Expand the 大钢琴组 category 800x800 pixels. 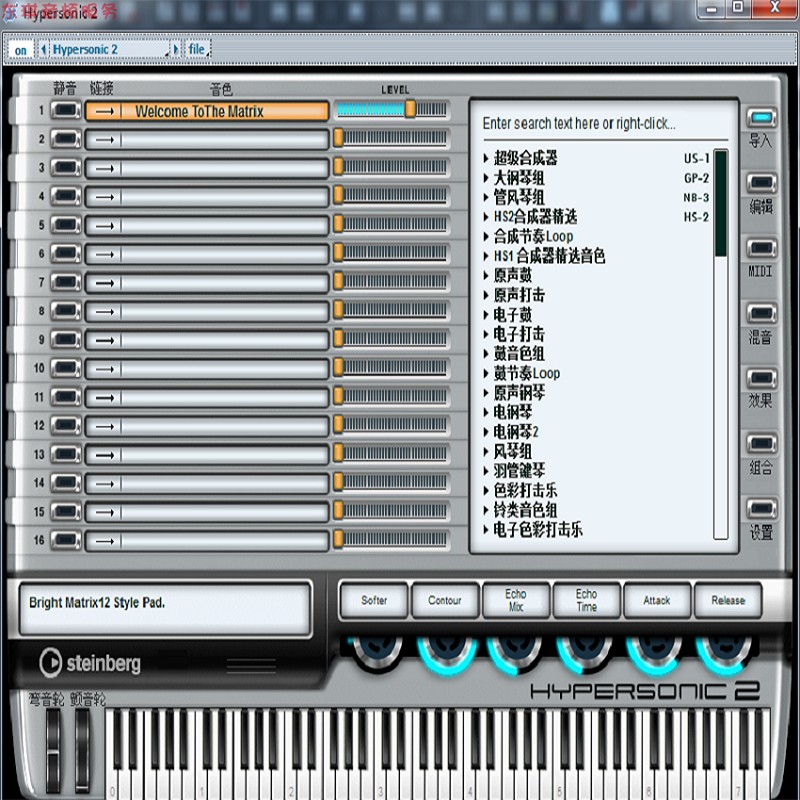[486, 178]
